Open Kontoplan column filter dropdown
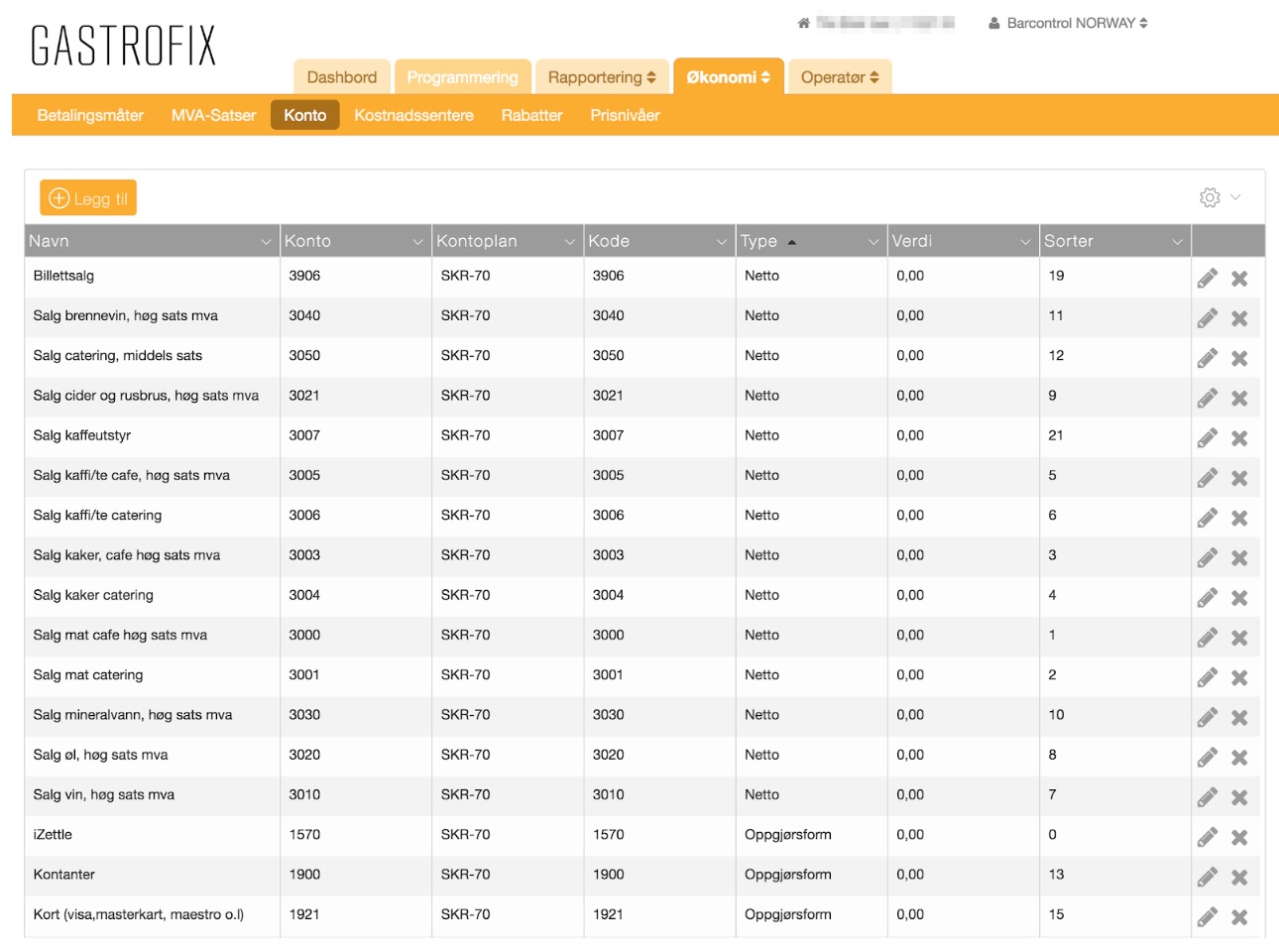 (x=570, y=242)
